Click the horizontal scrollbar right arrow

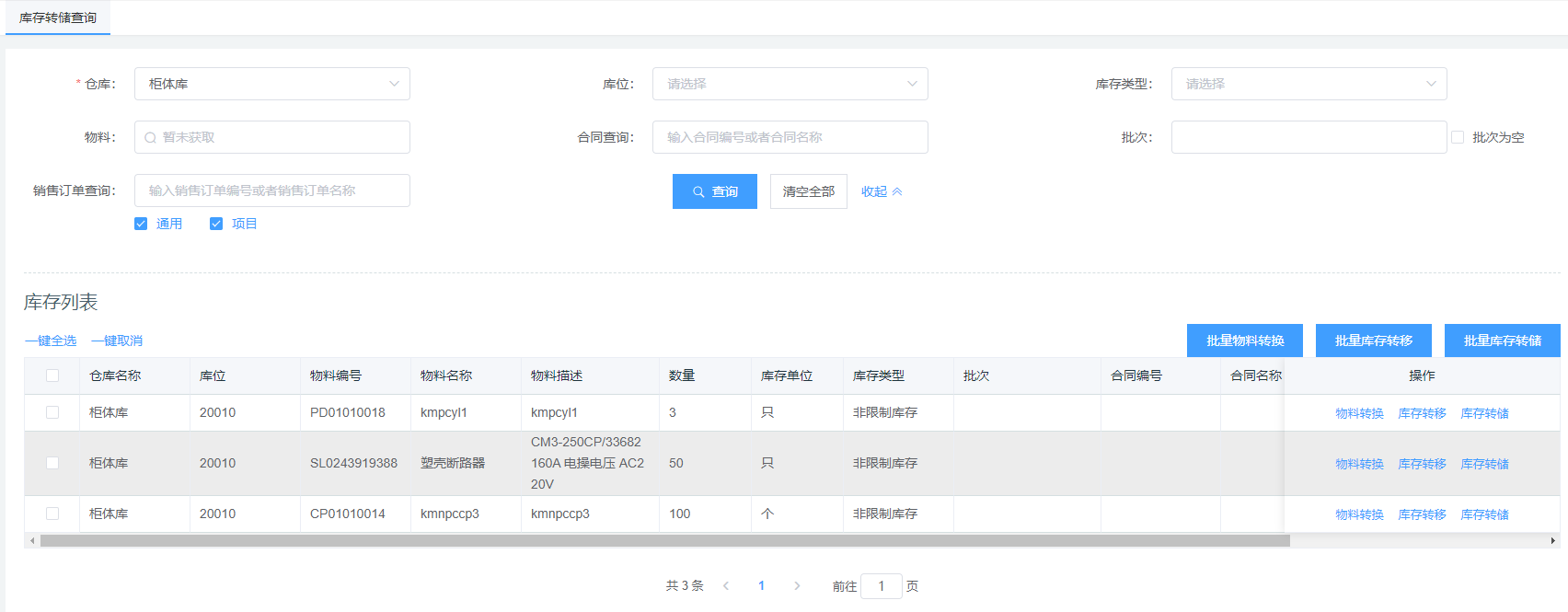tap(1552, 541)
